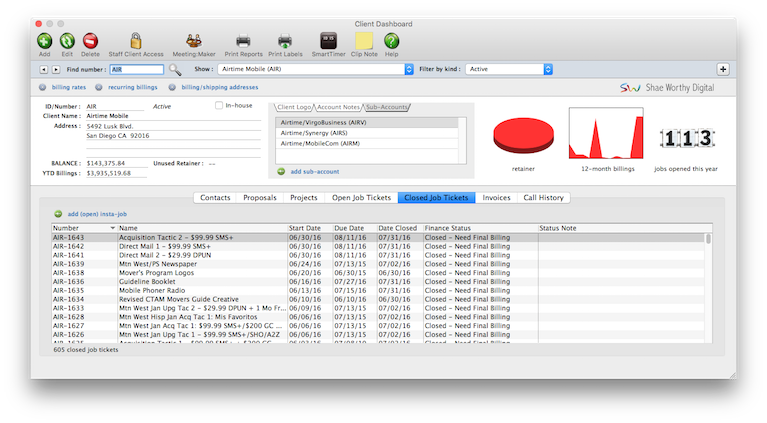Click the green Add toolbar icon

click(44, 41)
